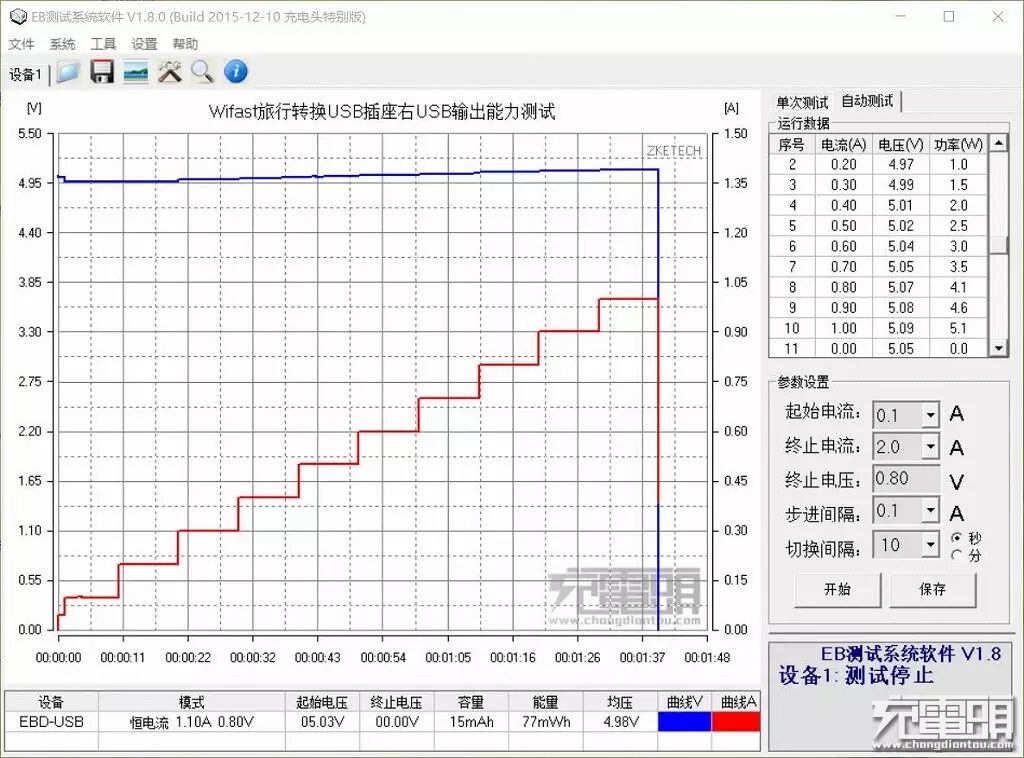Click the 保存 button
The width and height of the screenshot is (1024, 758).
coord(933,590)
